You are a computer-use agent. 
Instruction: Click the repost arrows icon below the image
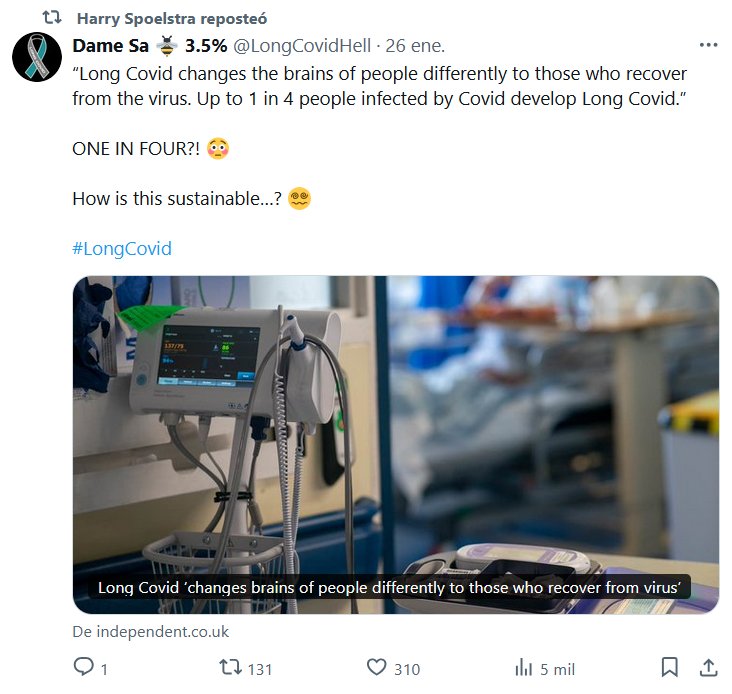[x=229, y=667]
